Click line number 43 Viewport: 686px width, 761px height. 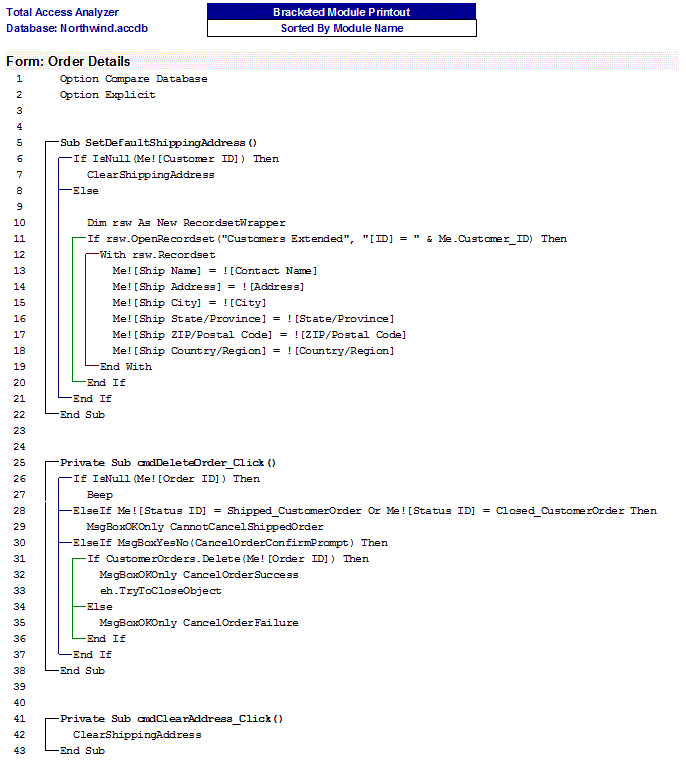click(x=19, y=750)
